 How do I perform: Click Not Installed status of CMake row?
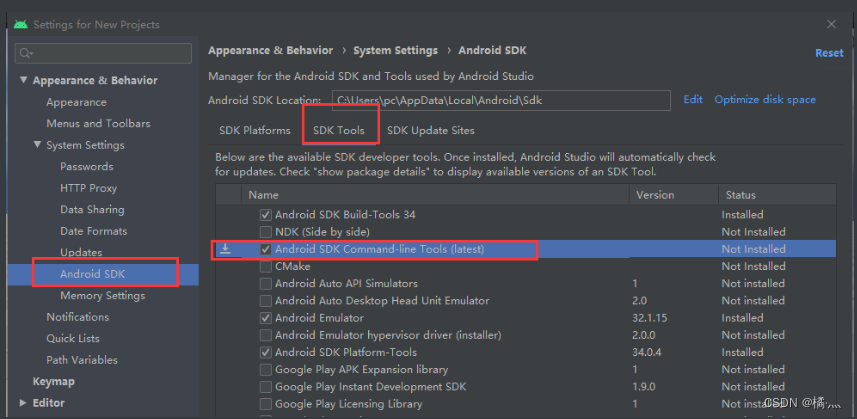coord(753,267)
